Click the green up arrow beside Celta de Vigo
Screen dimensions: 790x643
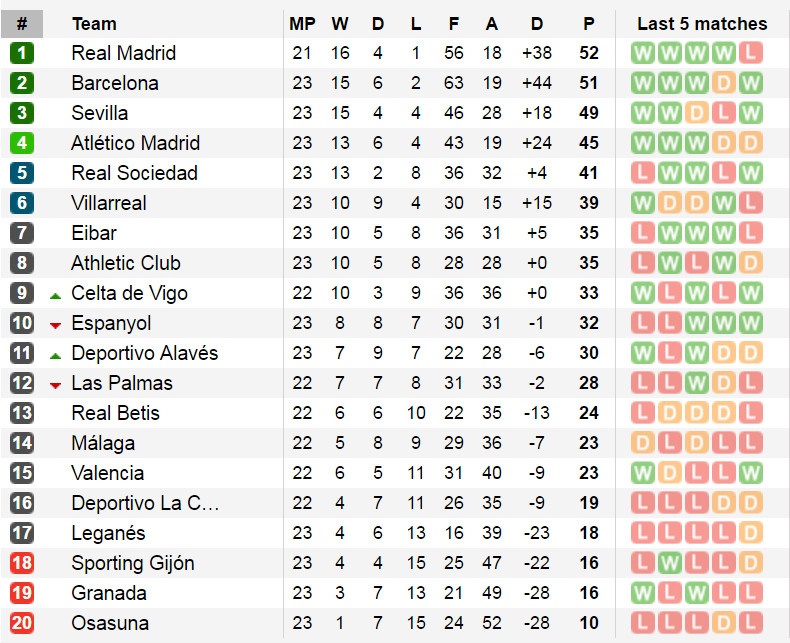coord(55,295)
